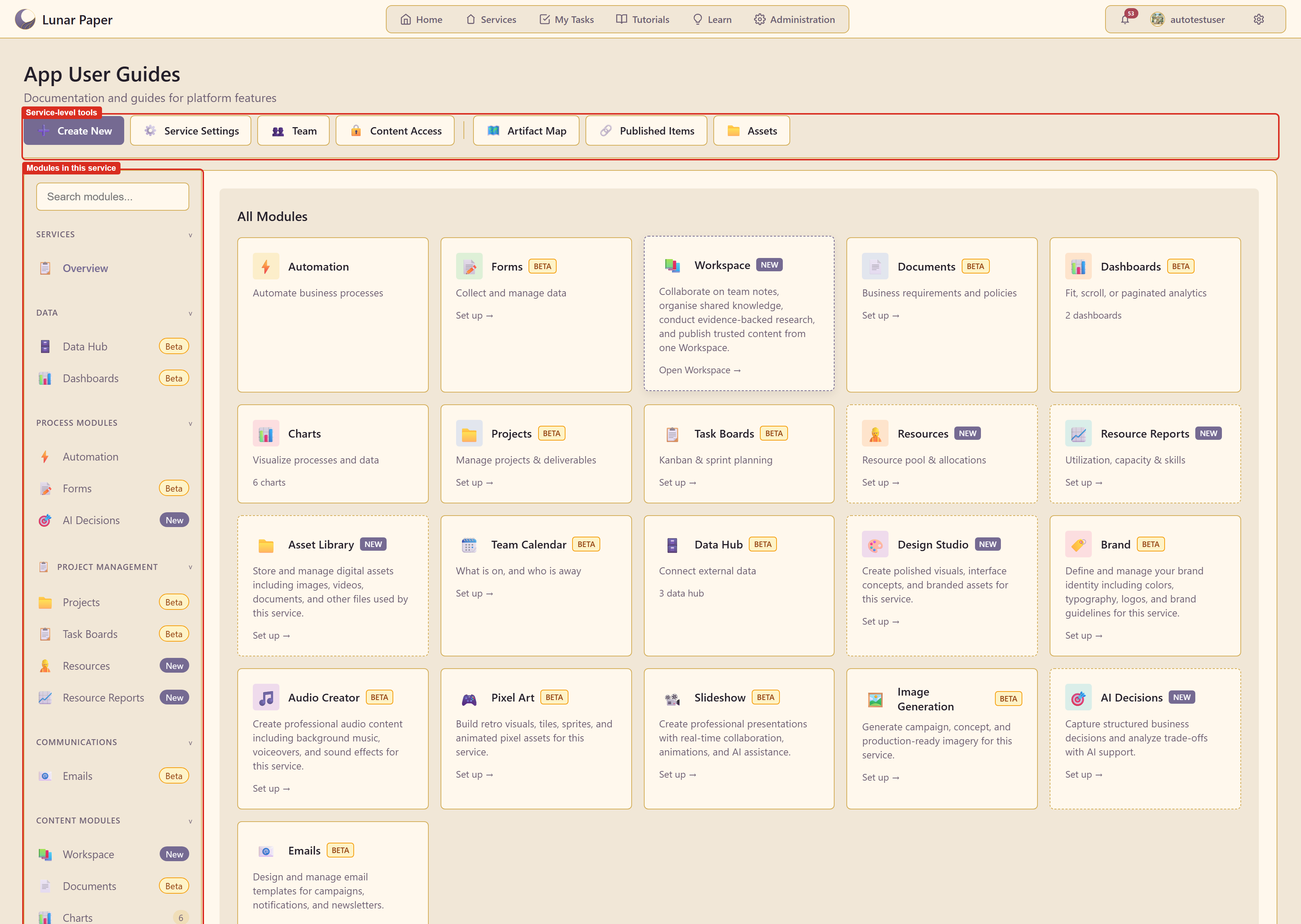Click the Forms card pencil icon

click(x=469, y=266)
